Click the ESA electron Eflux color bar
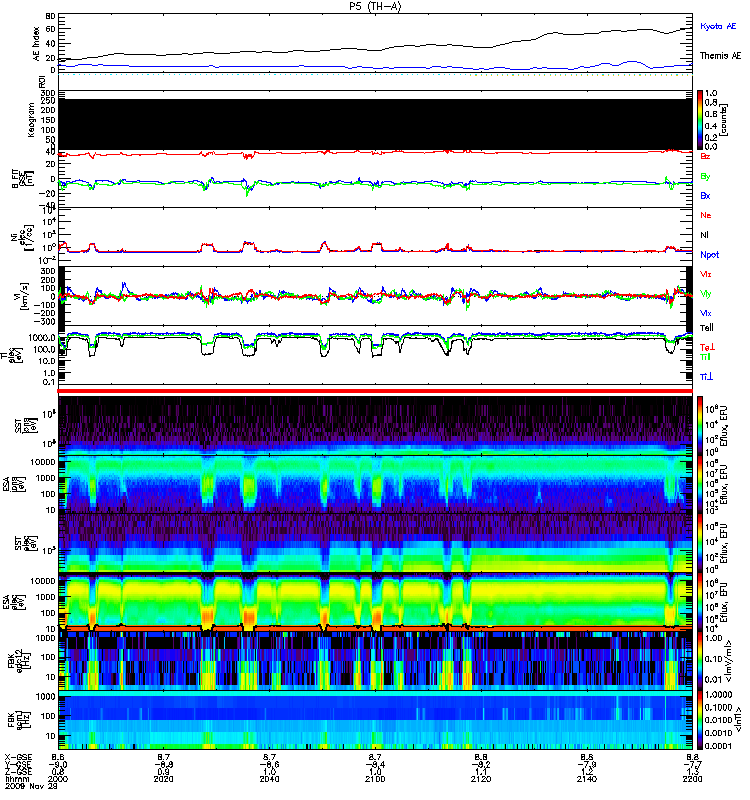This screenshot has height=800, width=750. pos(700,602)
